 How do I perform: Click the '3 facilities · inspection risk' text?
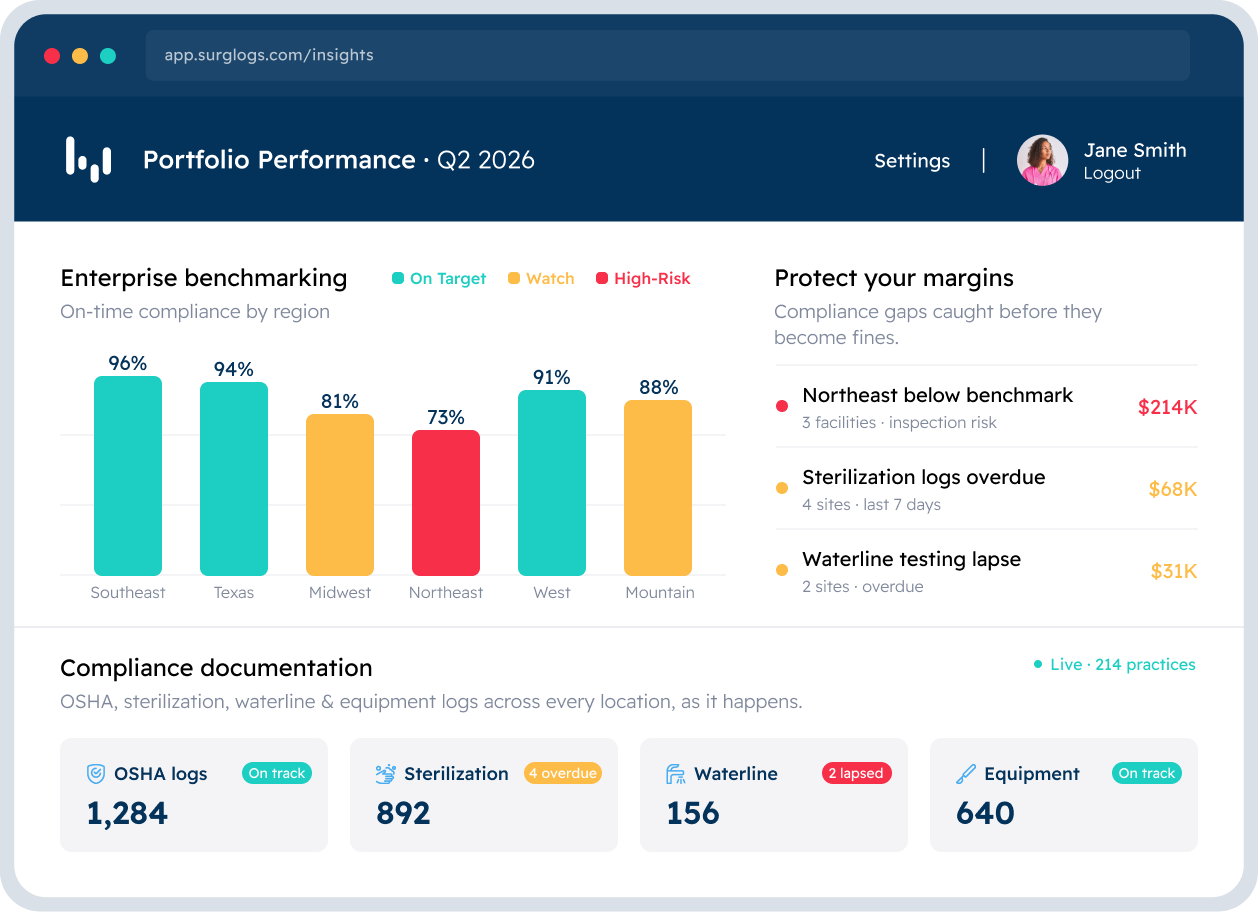point(900,423)
